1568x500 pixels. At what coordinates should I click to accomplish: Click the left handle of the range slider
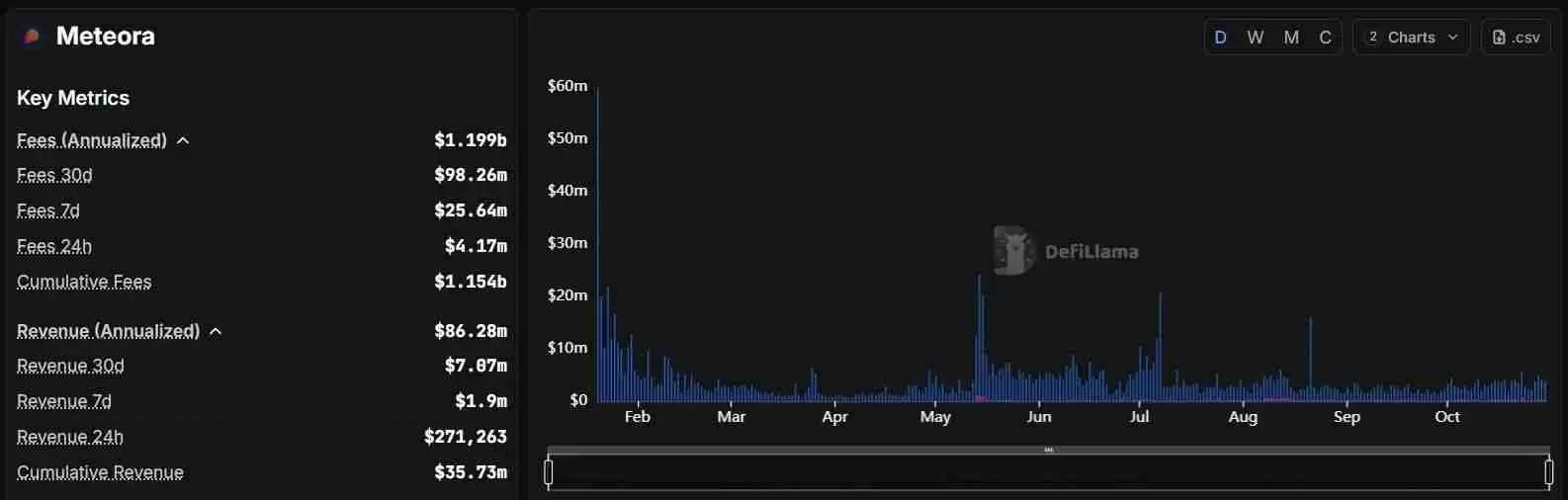click(549, 473)
